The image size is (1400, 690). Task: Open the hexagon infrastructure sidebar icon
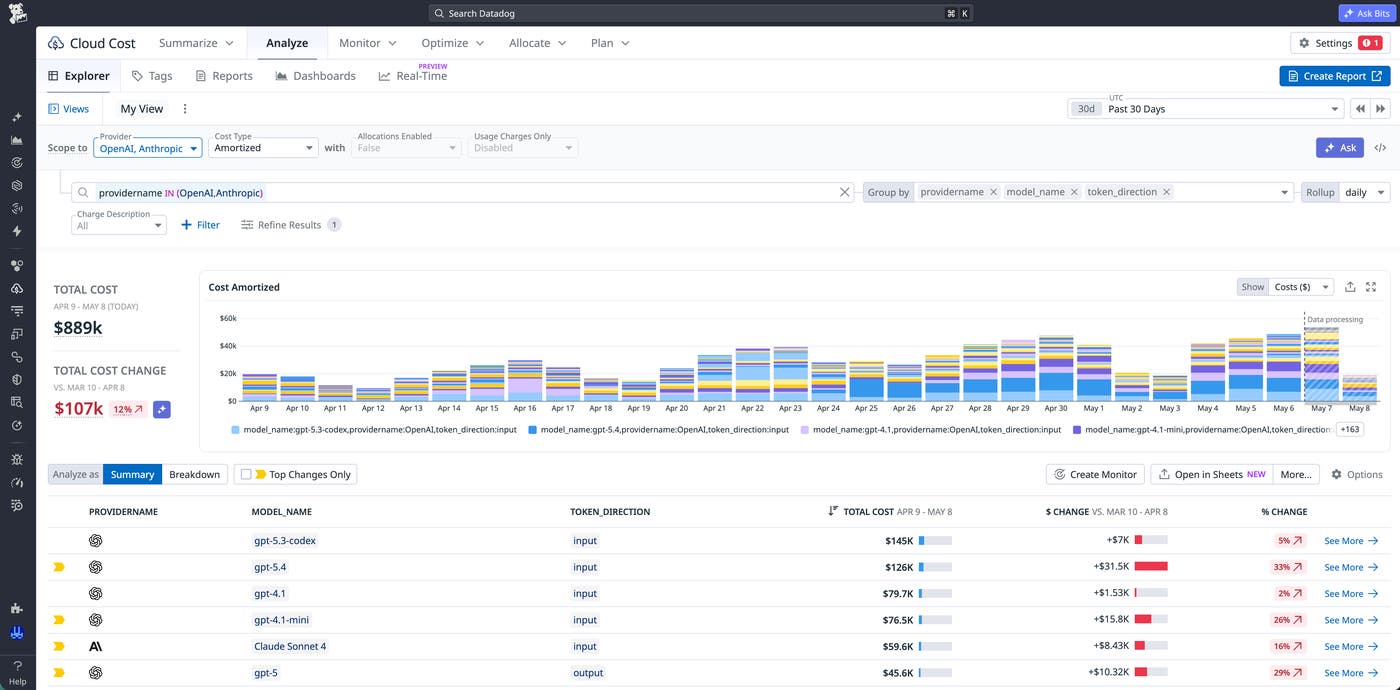tap(17, 185)
